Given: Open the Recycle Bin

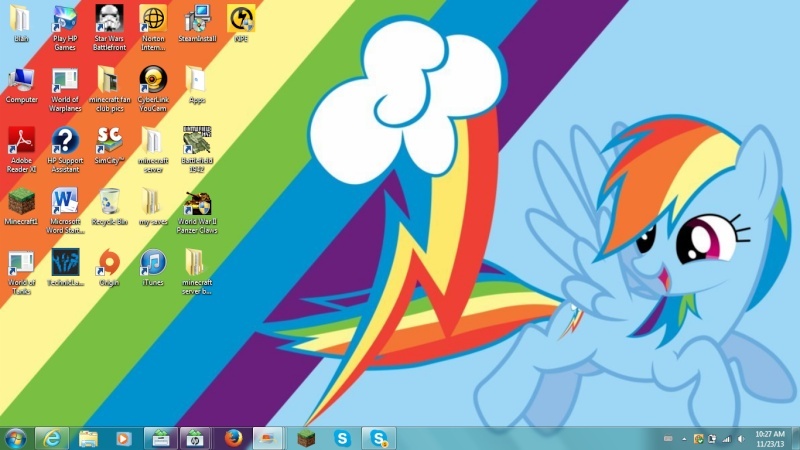Looking at the screenshot, I should coord(109,206).
